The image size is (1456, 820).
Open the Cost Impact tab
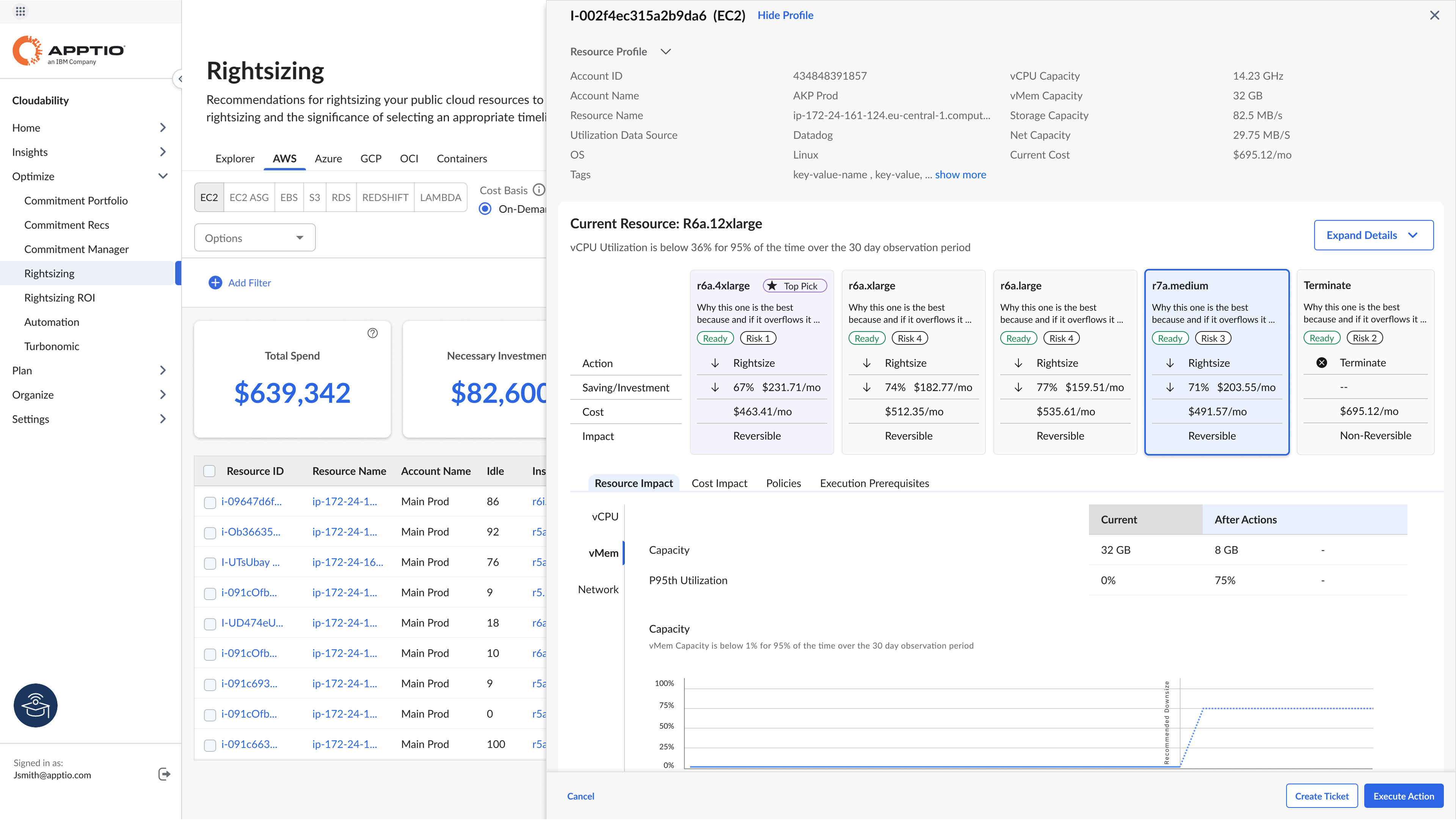pyautogui.click(x=719, y=483)
